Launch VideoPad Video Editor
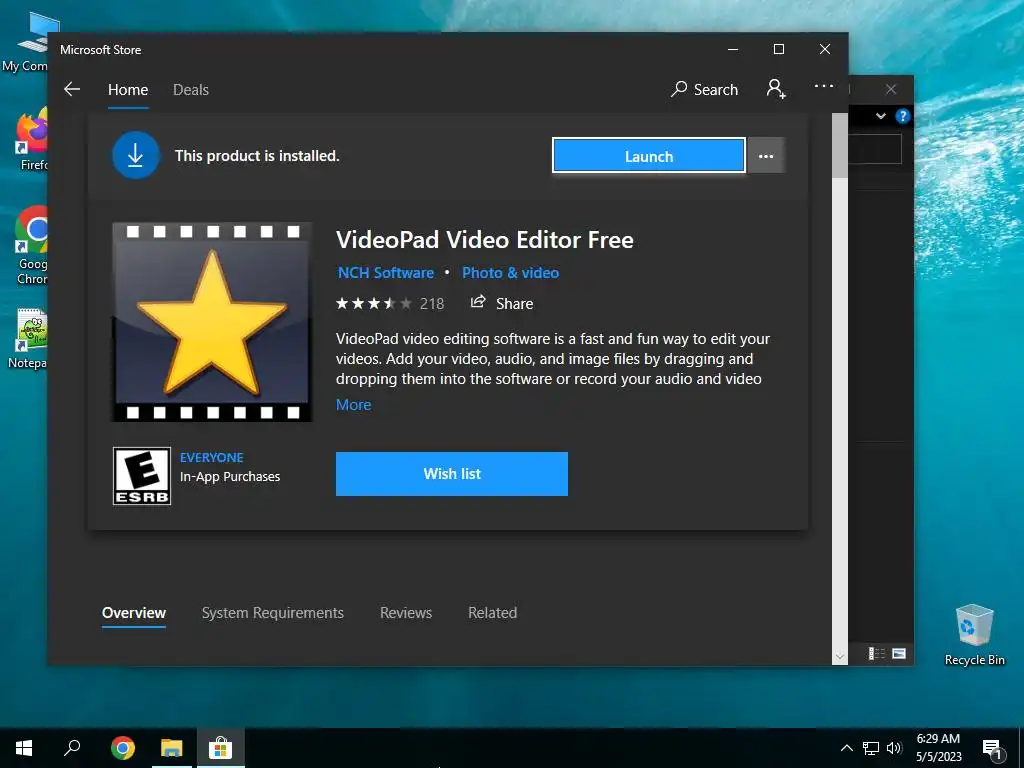 648,156
